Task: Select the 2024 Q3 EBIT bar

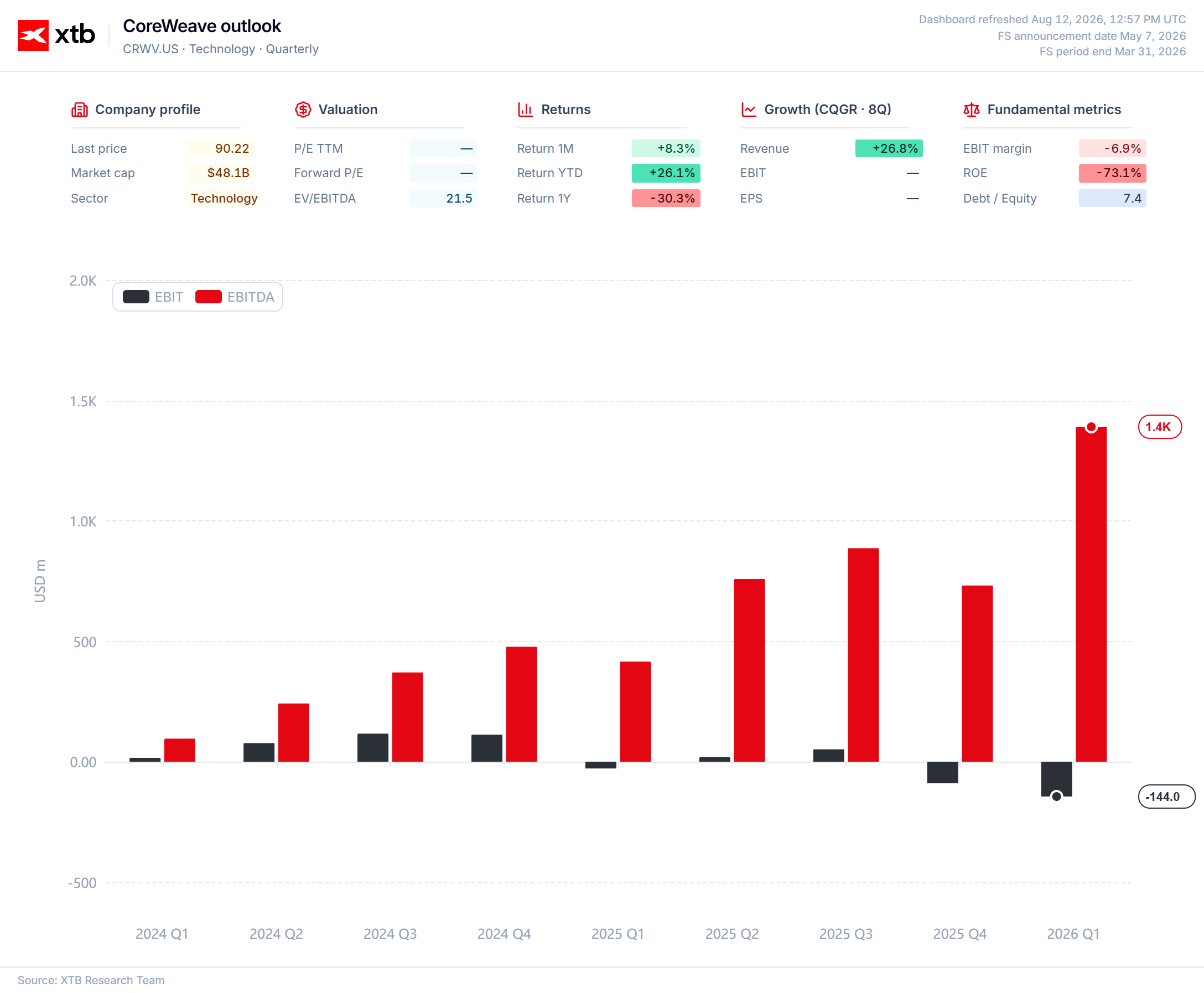Action: (x=373, y=748)
